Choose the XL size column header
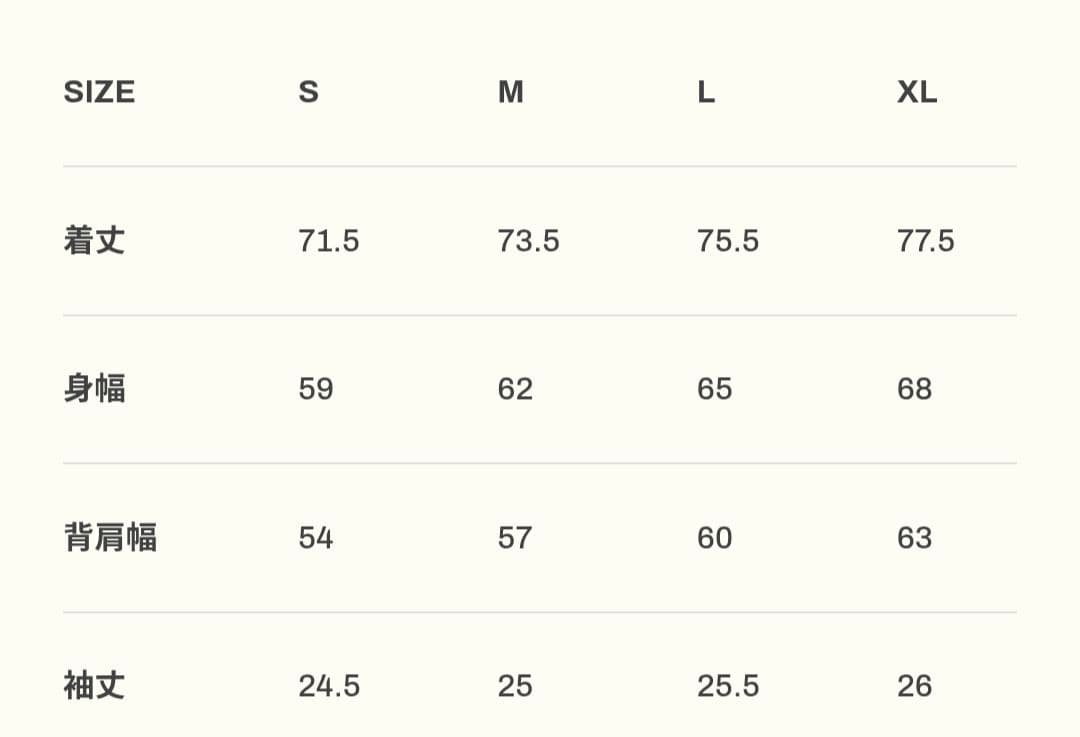The image size is (1080, 737). 917,92
